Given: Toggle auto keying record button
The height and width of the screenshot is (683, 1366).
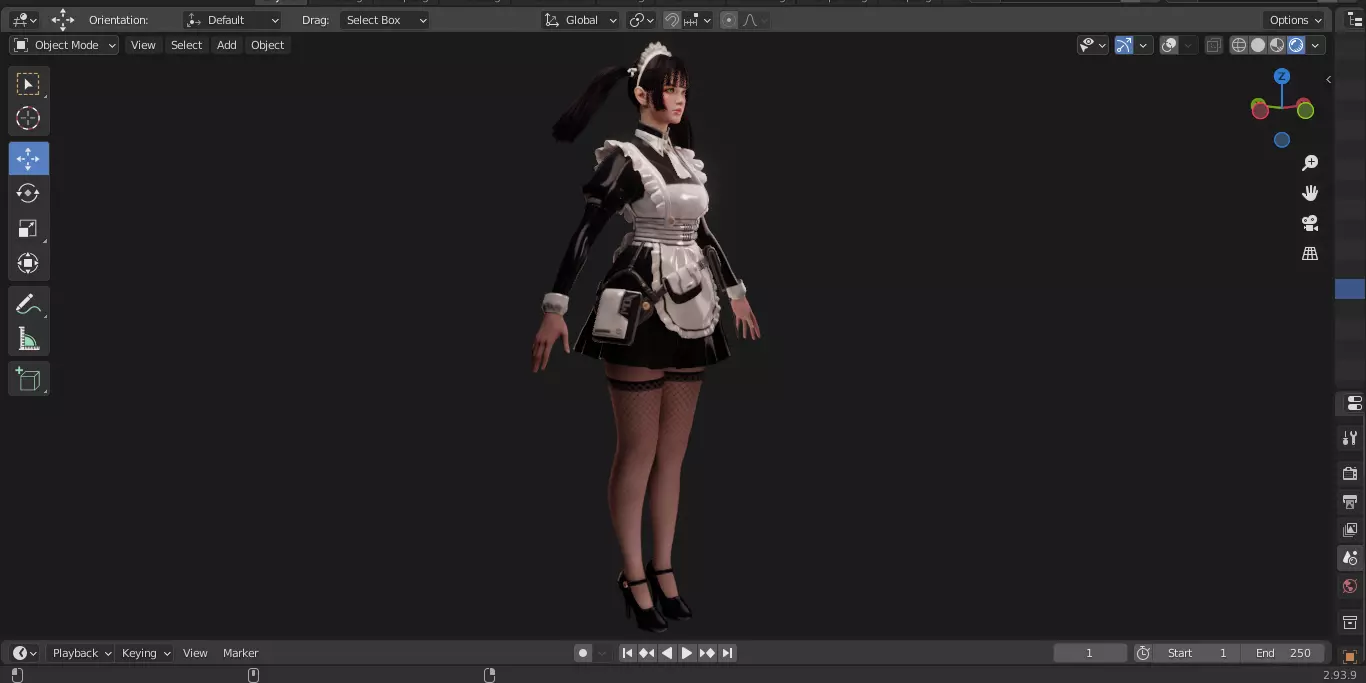Looking at the screenshot, I should (583, 653).
